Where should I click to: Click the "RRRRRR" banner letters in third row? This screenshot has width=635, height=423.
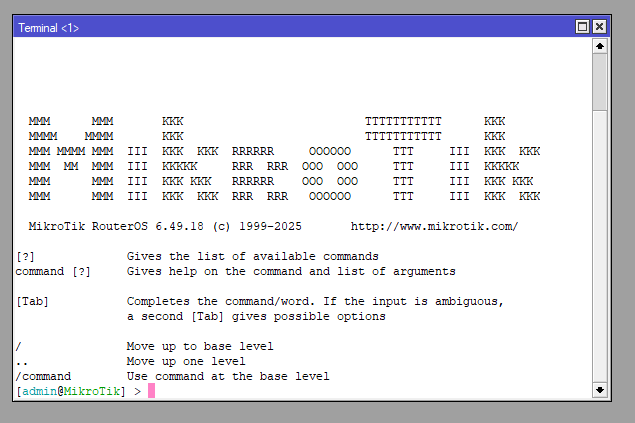click(253, 151)
